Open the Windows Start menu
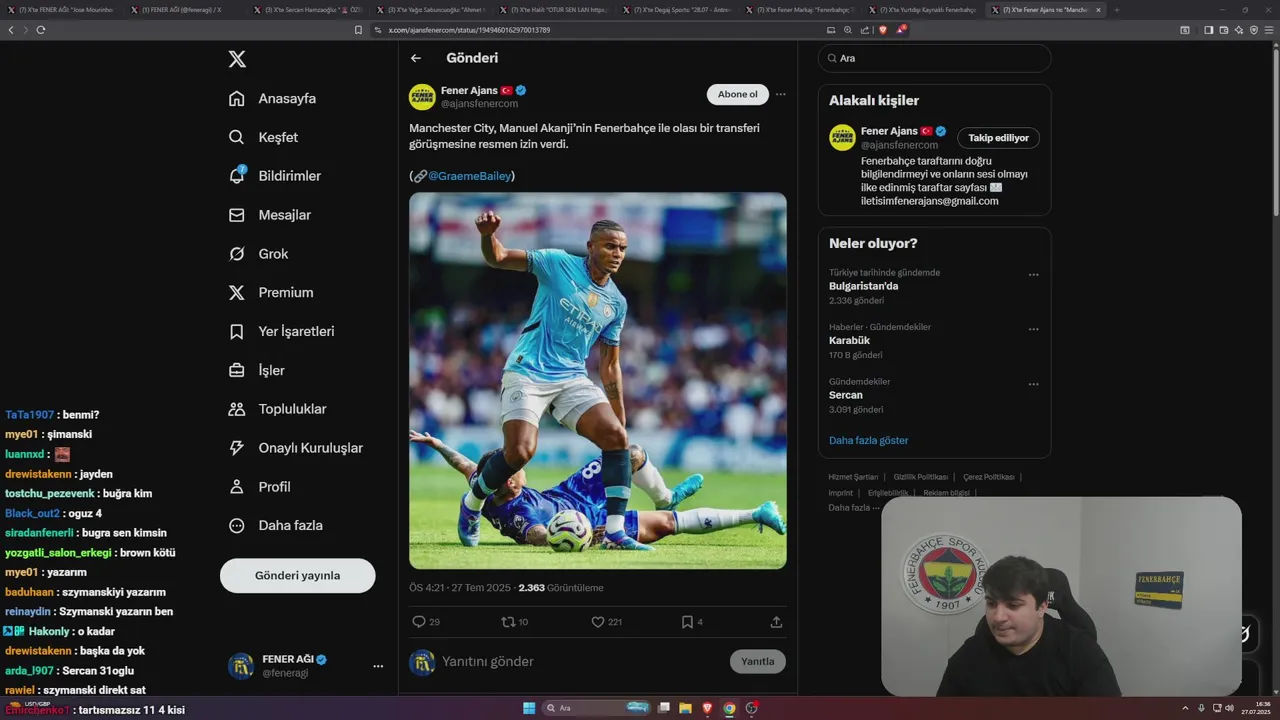This screenshot has height=720, width=1280. point(529,708)
